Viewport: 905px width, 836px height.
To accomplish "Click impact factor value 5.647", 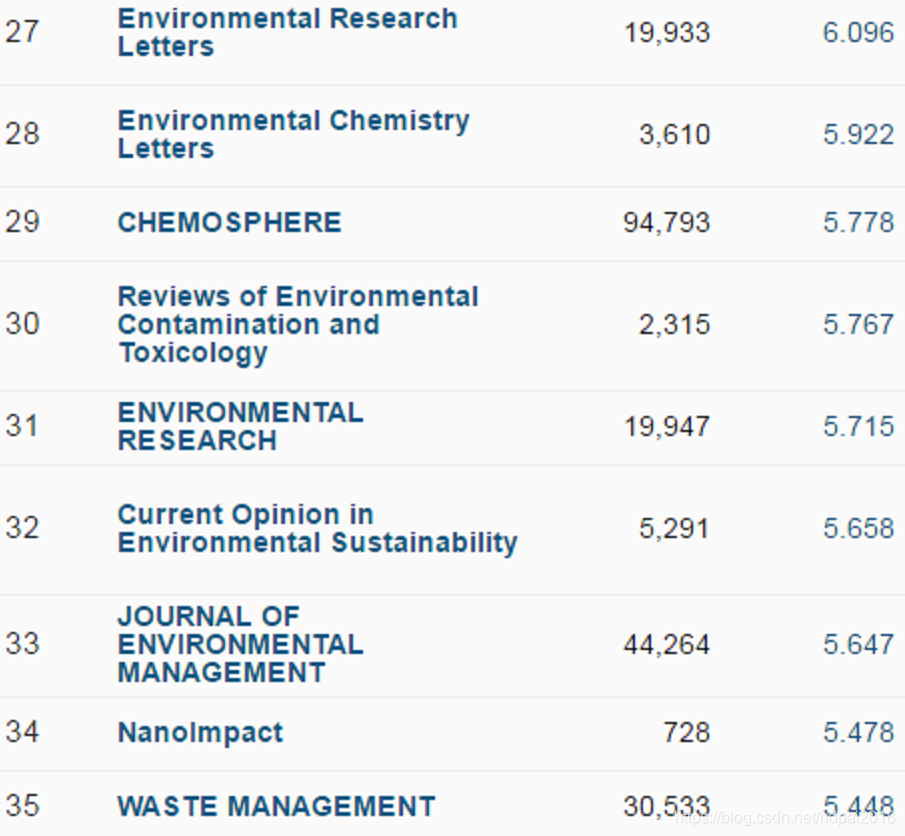I will click(858, 644).
